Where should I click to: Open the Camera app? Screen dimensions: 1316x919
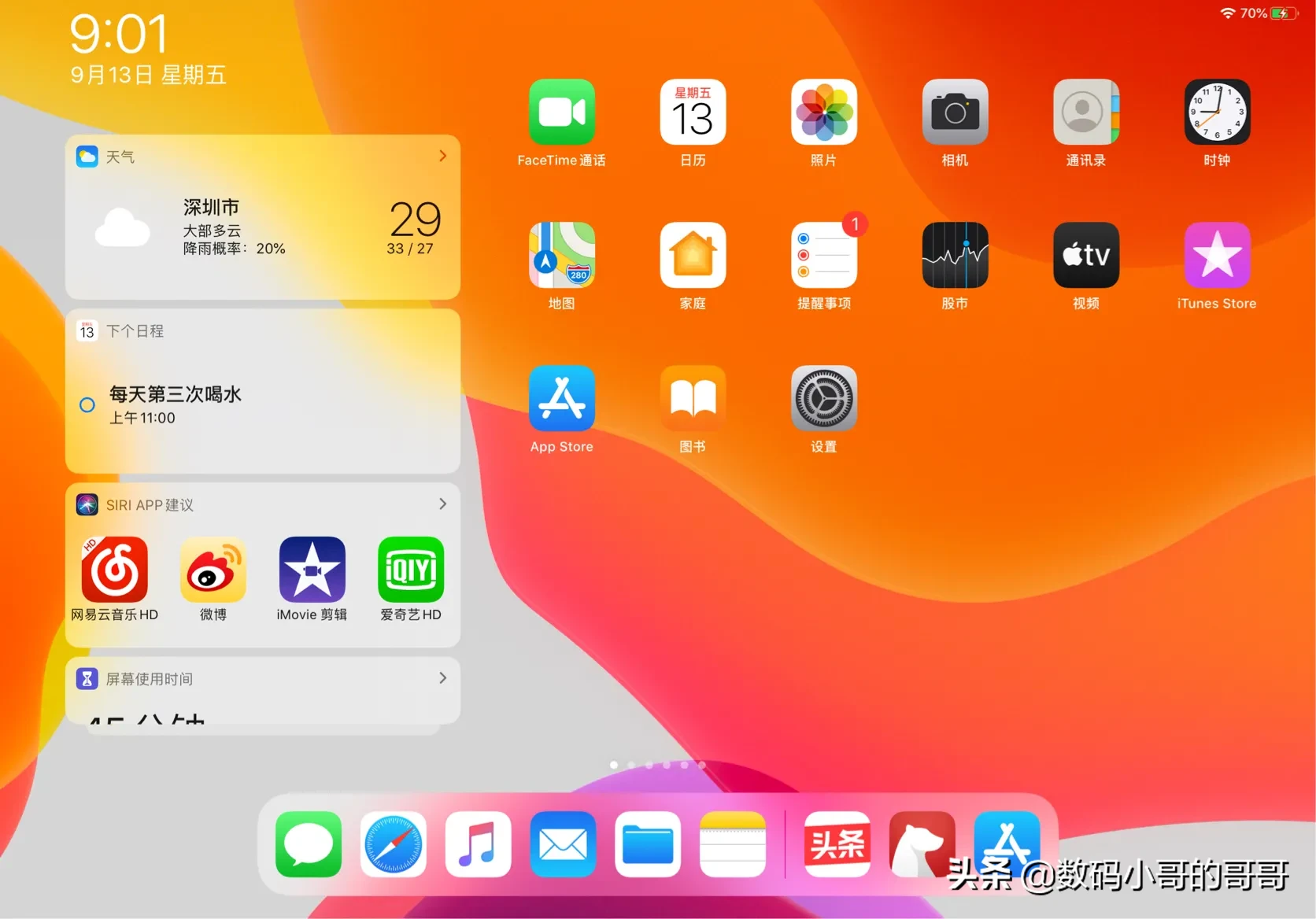(x=955, y=112)
